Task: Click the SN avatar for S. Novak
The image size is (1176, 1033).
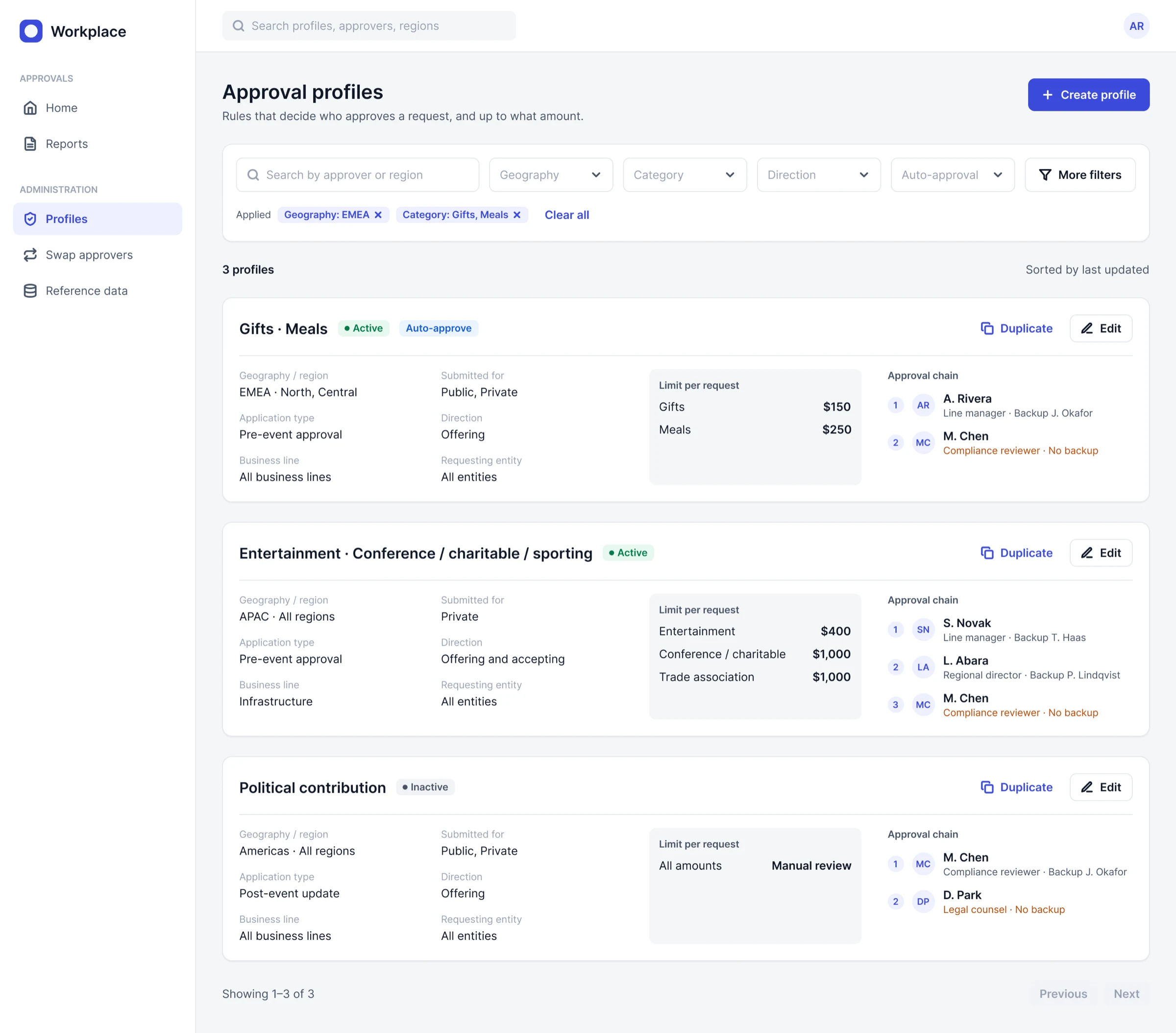Action: [924, 630]
